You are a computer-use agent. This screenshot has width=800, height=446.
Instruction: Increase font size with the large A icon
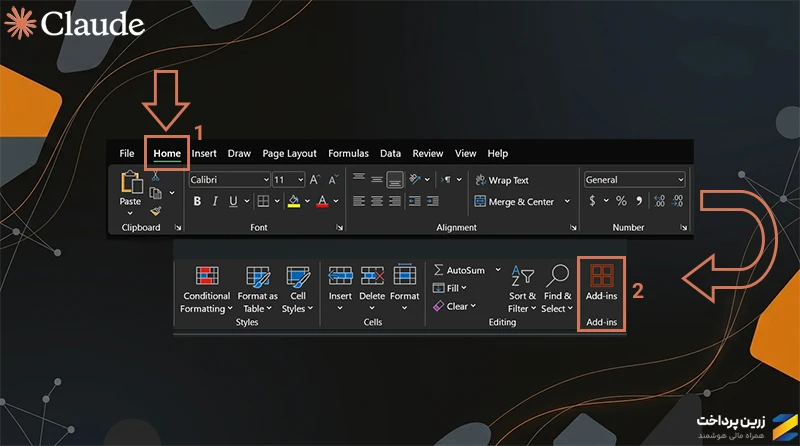(315, 180)
